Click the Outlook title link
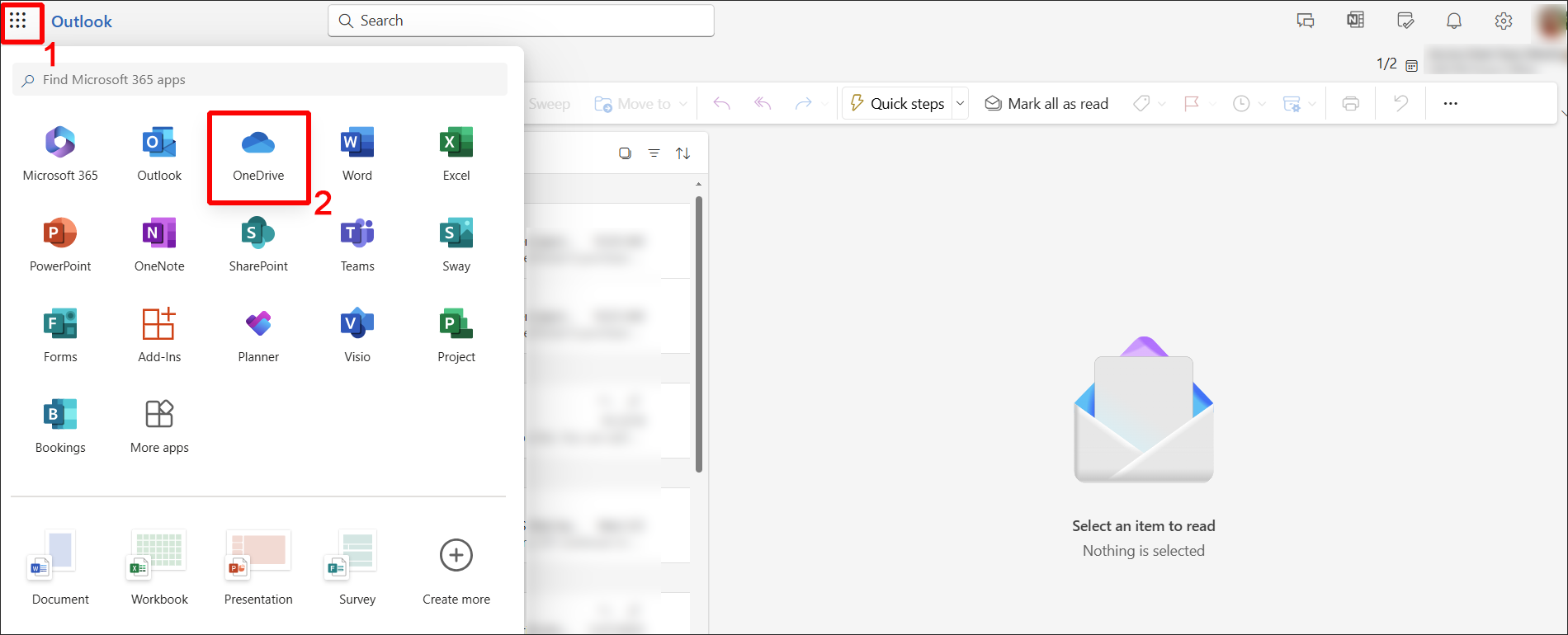 pos(82,21)
